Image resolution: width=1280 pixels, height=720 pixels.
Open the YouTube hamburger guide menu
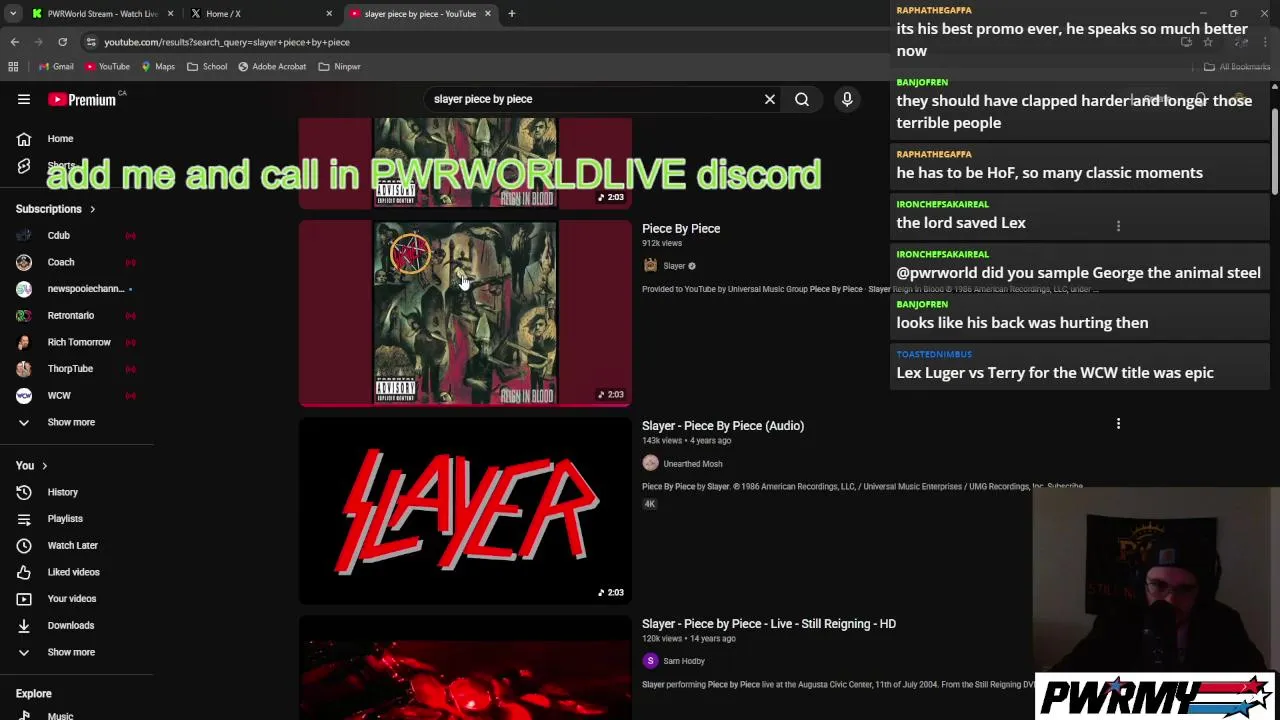(x=24, y=99)
